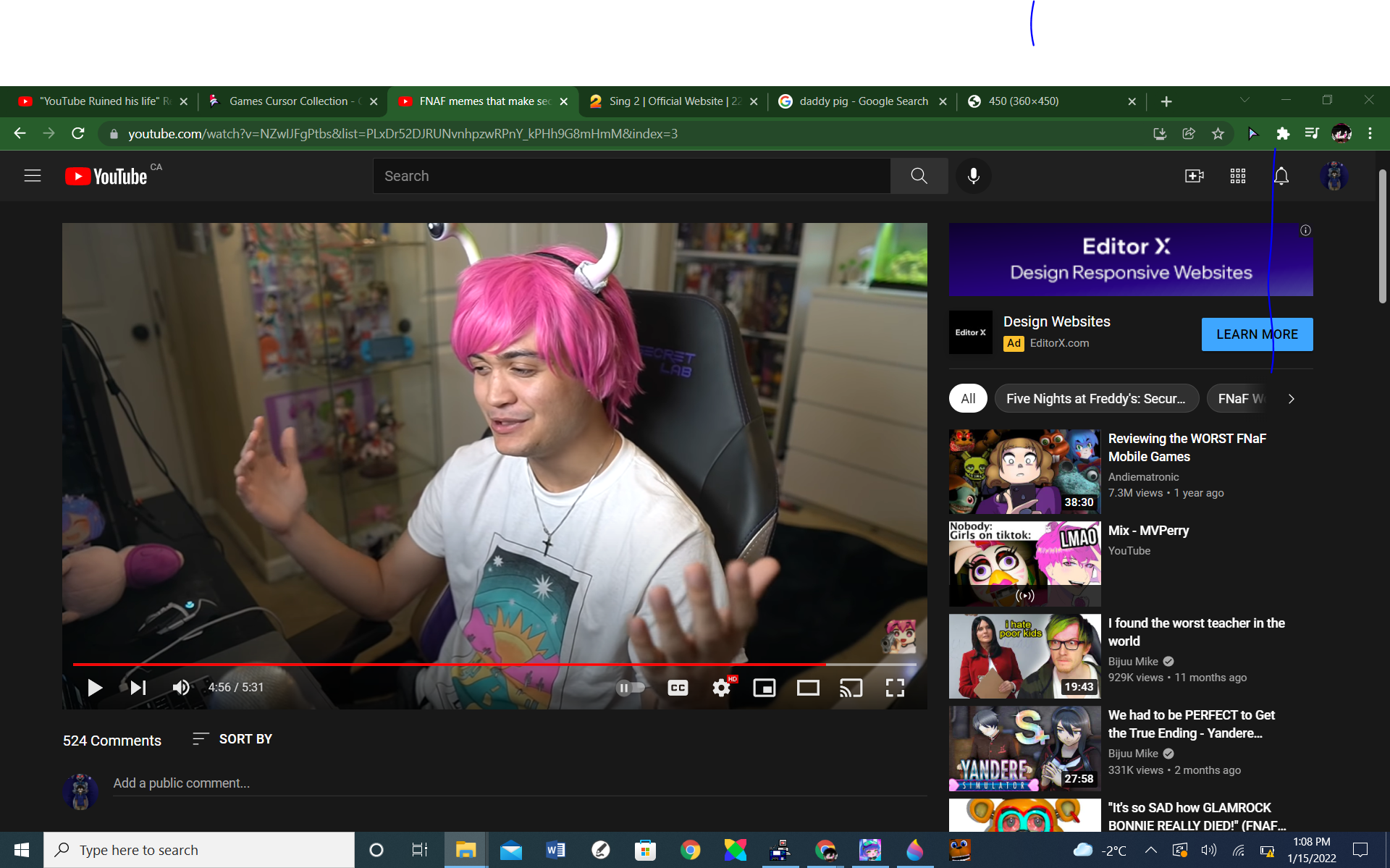Open Reviewing the WORST FNaF Mobile Games
This screenshot has height=868, width=1390.
[1187, 447]
